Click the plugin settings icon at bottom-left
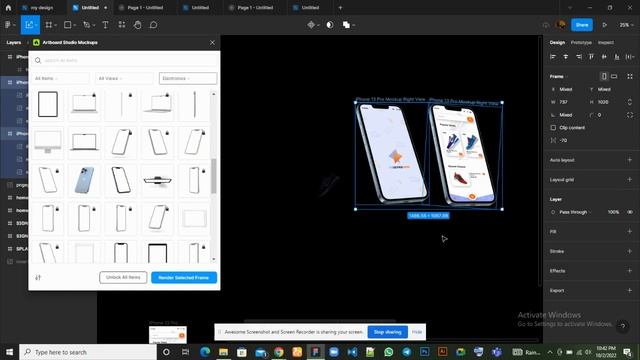The height and width of the screenshot is (360, 640). 38,278
